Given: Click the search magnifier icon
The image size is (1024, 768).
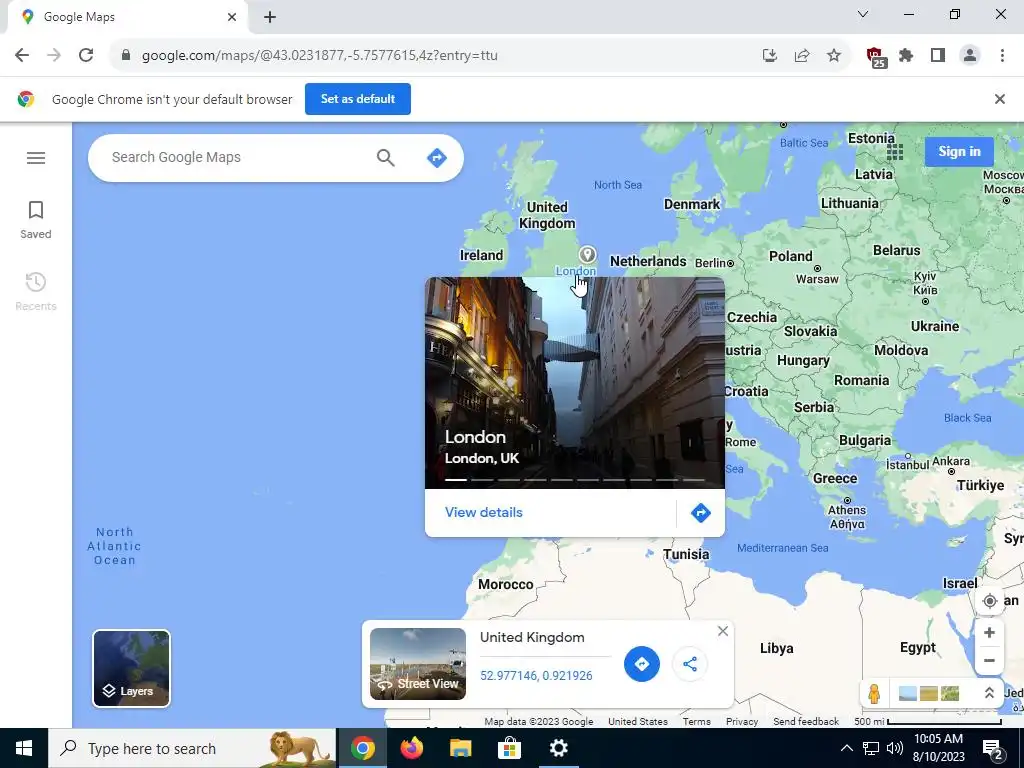Looking at the screenshot, I should 385,157.
